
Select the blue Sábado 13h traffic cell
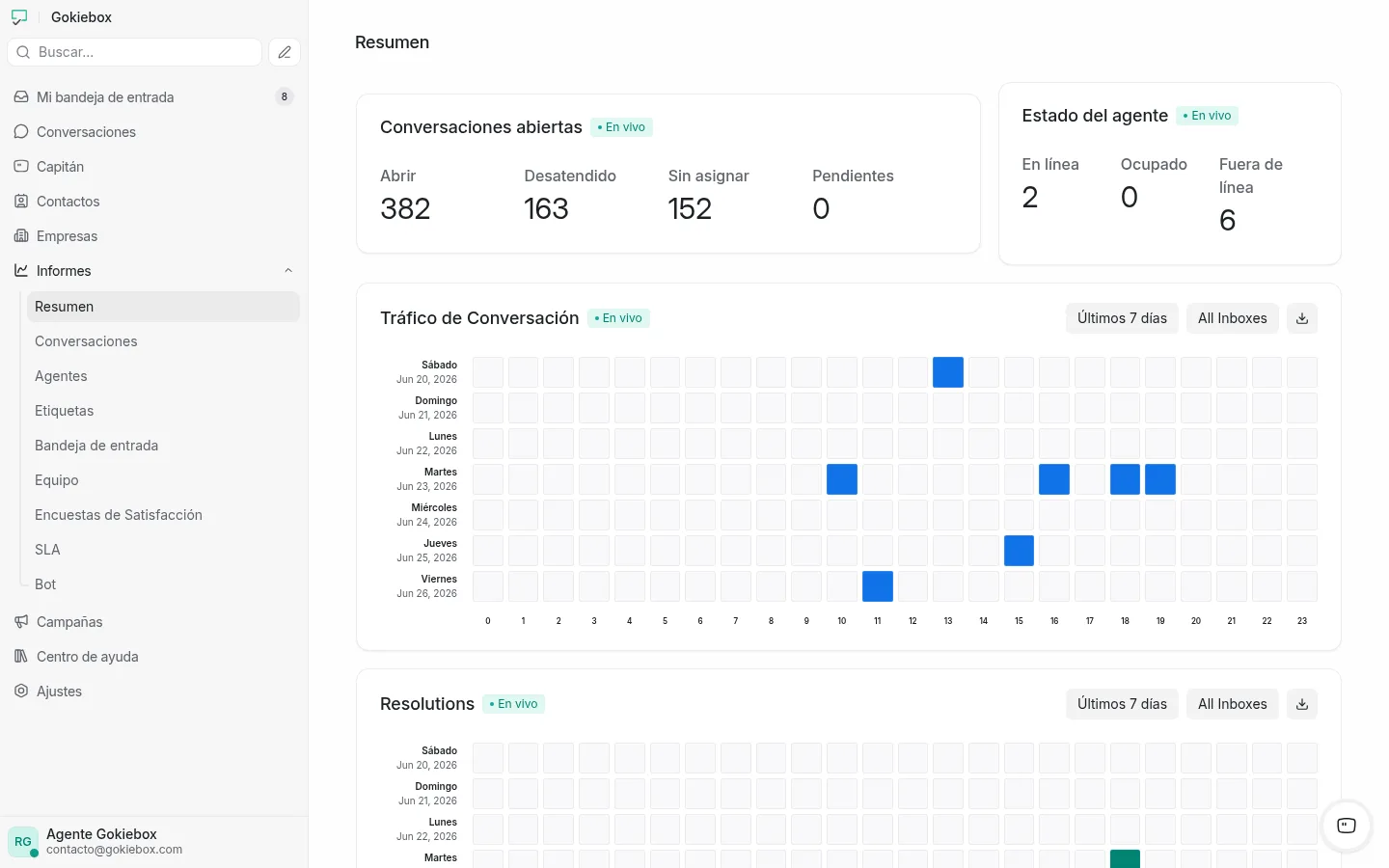click(948, 372)
